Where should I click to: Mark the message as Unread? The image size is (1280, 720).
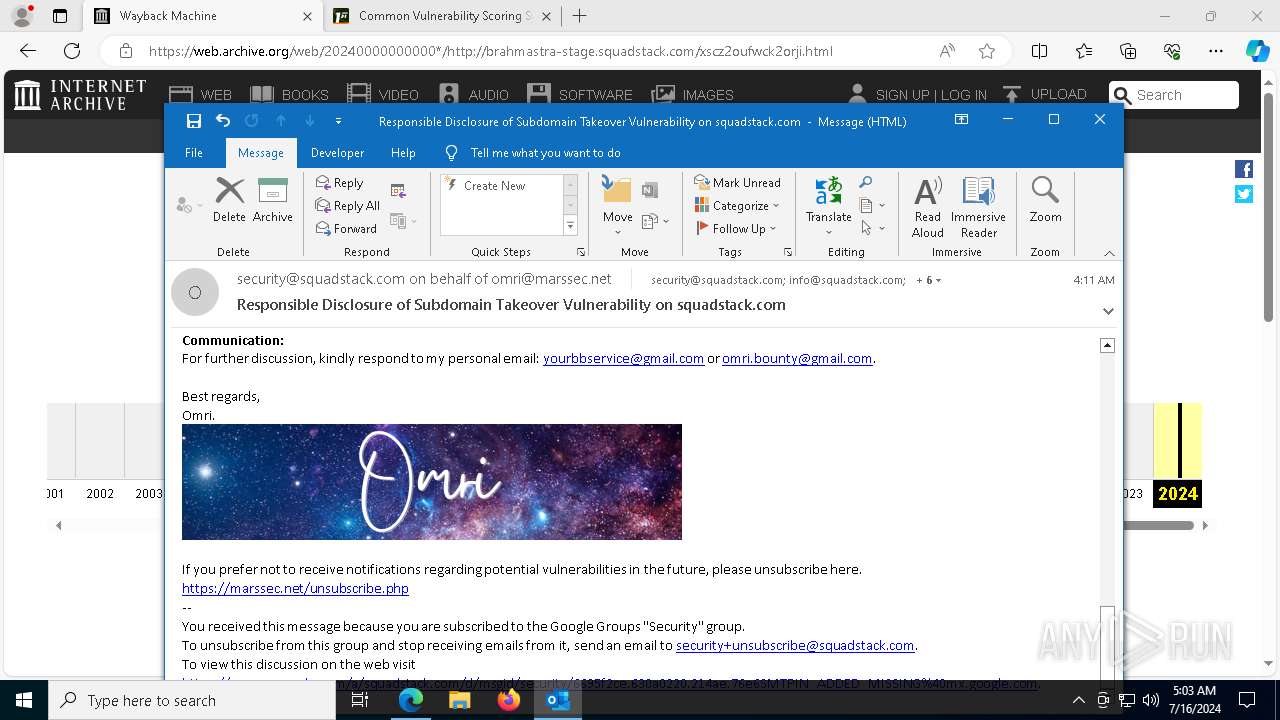click(737, 183)
